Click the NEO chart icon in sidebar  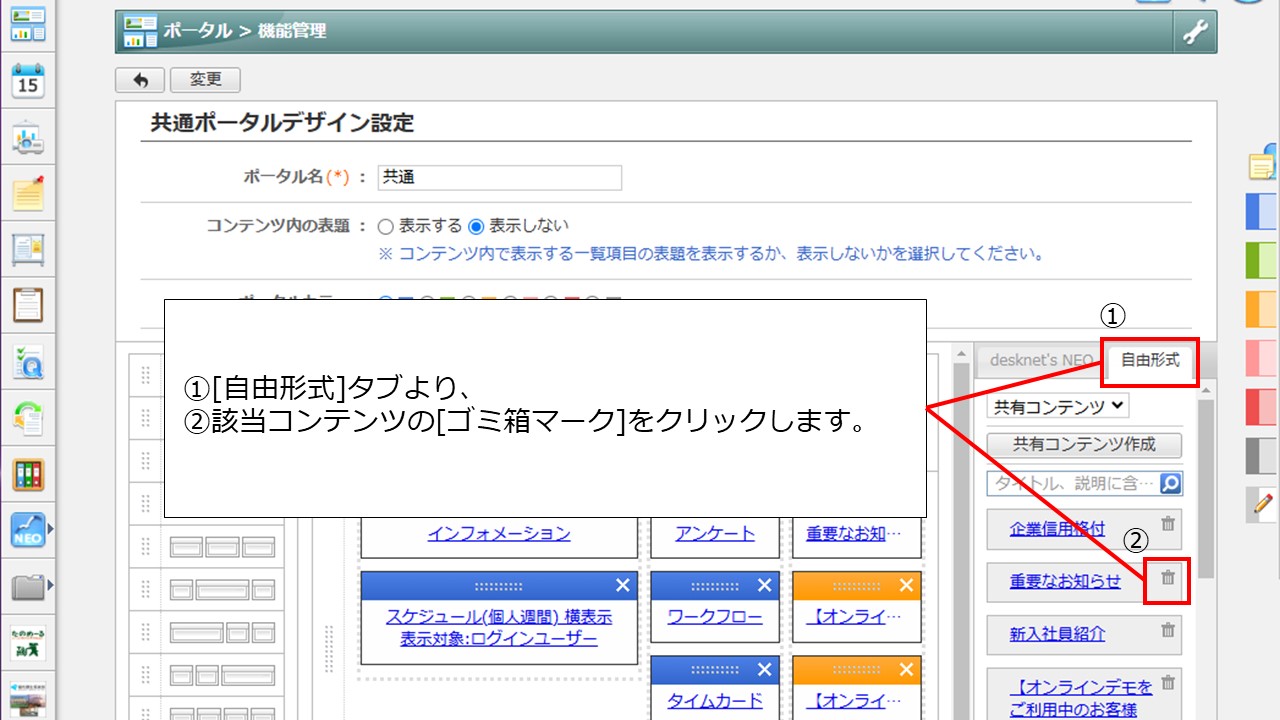pos(26,530)
